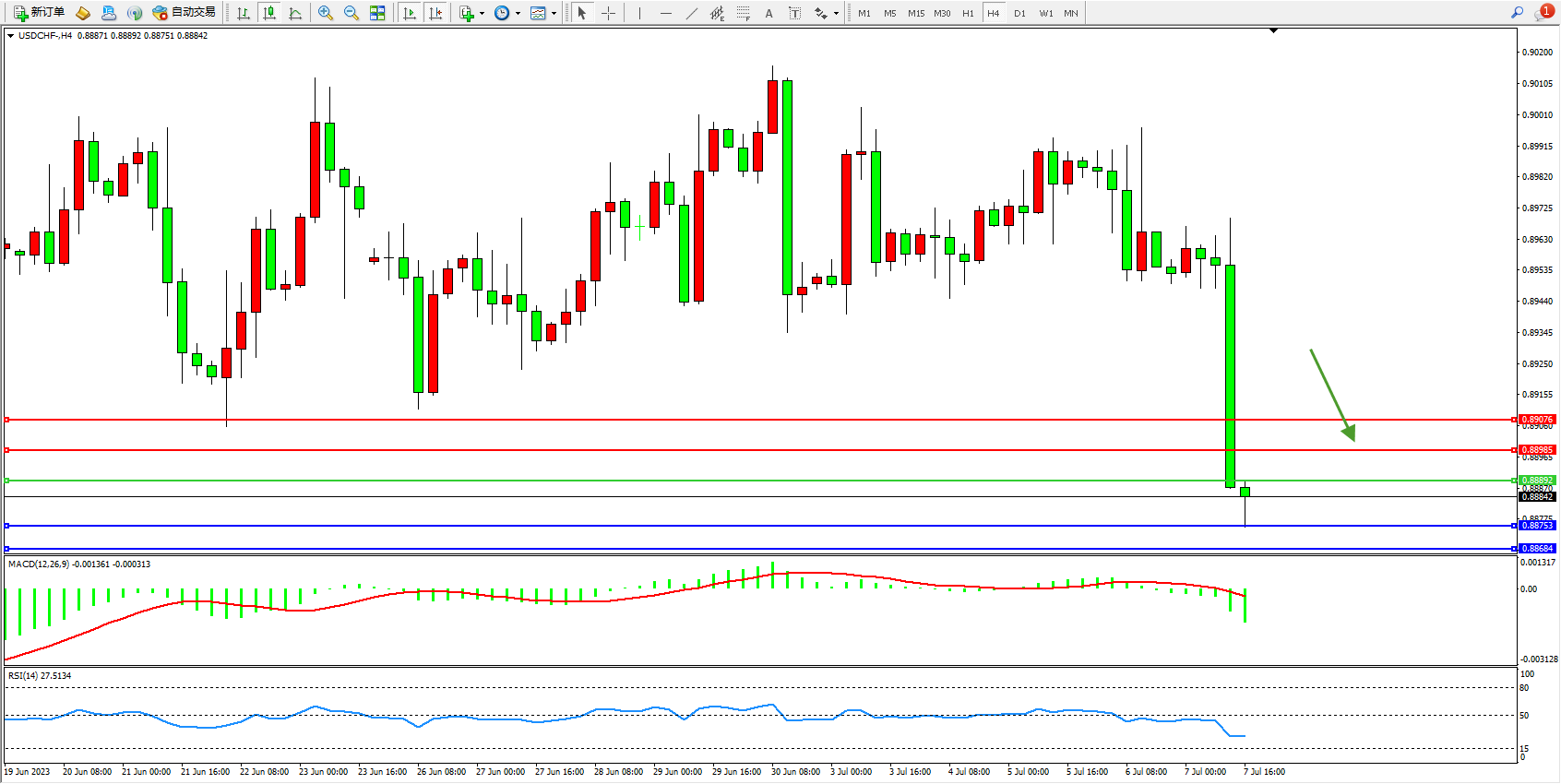Toggle AutoTrading (自动交易) button
This screenshot has height=784, width=1561.
point(185,13)
